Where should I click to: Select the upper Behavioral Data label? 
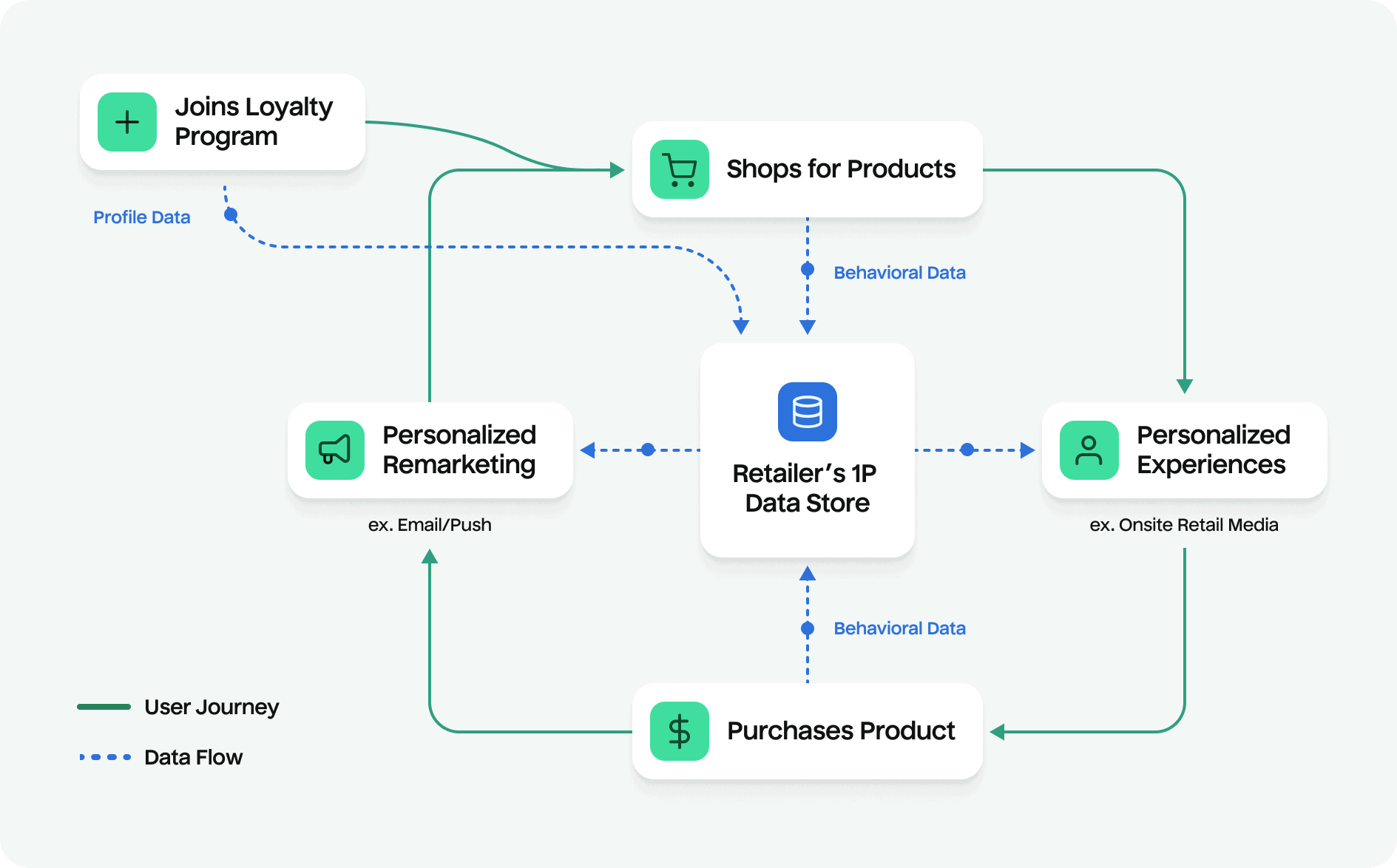[x=899, y=272]
